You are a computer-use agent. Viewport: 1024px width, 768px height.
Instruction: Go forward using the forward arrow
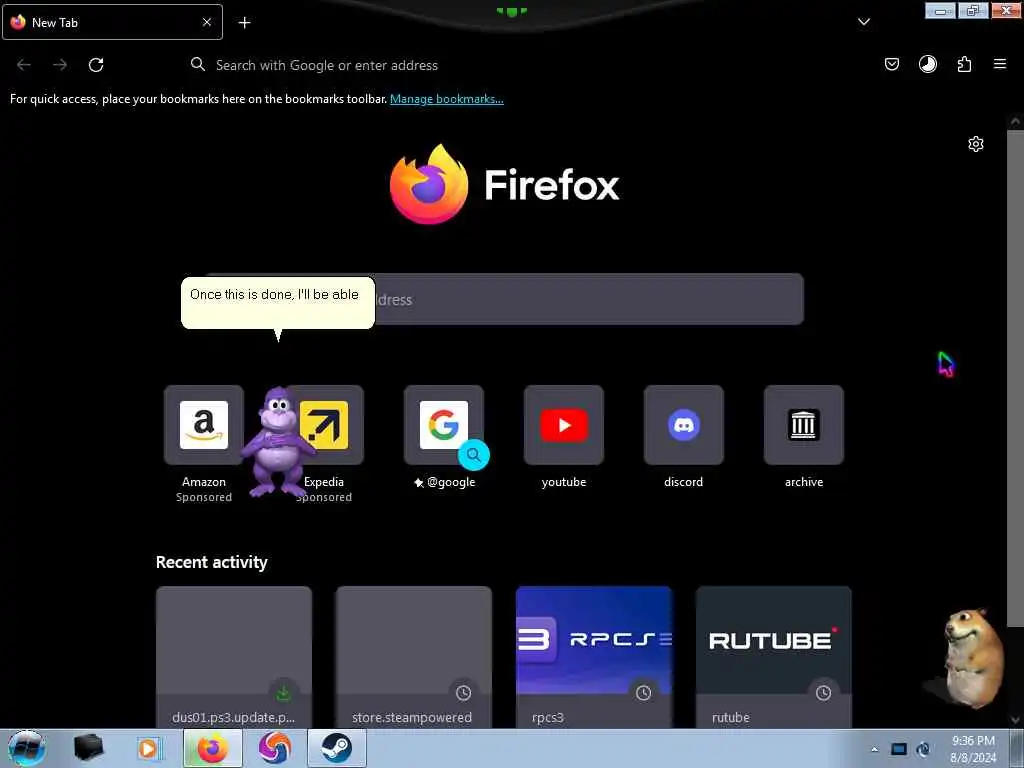pos(60,65)
